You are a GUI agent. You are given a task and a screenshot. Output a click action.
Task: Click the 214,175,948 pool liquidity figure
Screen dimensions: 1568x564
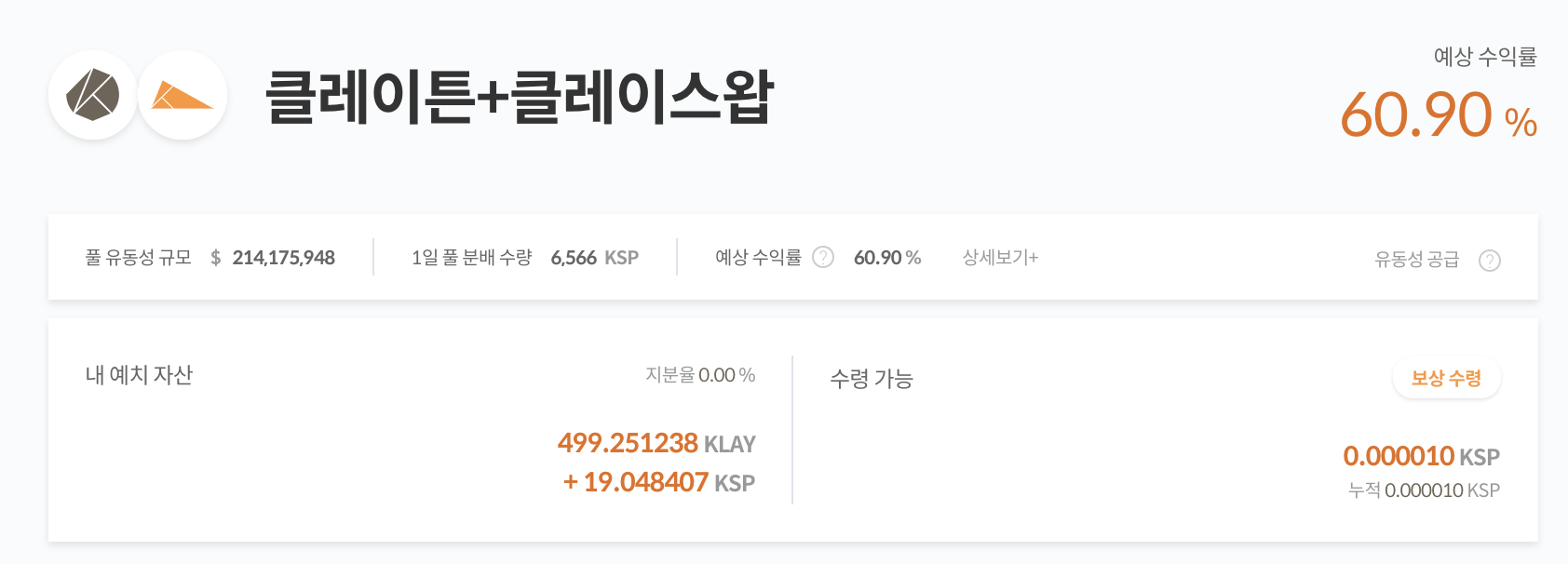(x=284, y=258)
